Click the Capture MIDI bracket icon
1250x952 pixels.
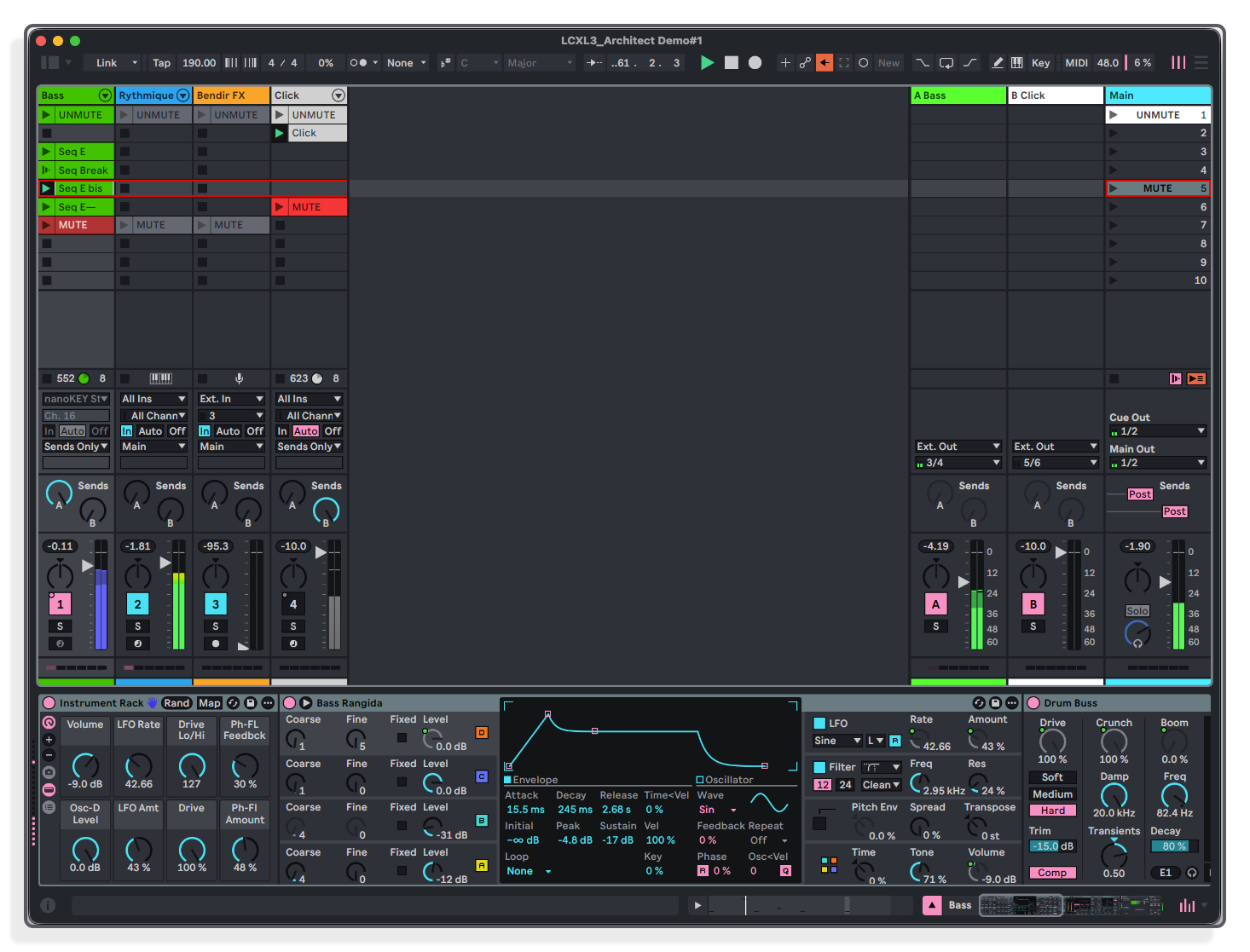tap(844, 62)
